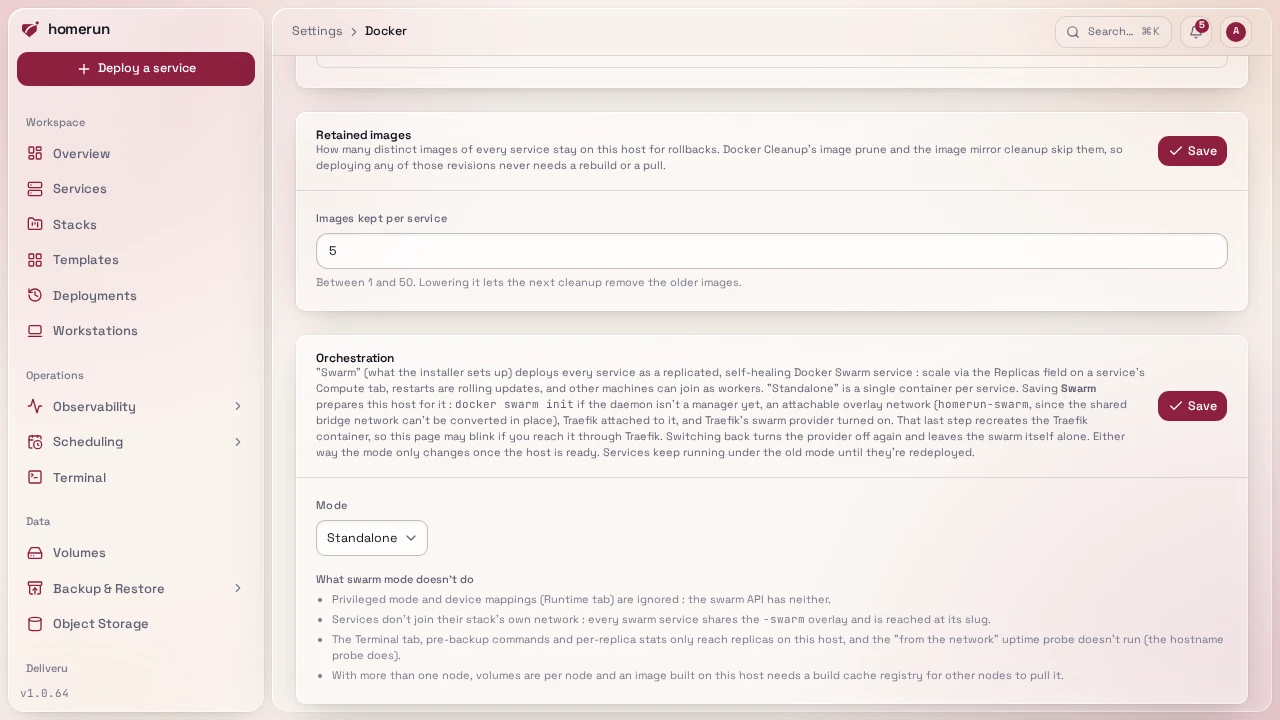The image size is (1280, 720).
Task: Go to Stacks via its icon
Action: click(x=35, y=224)
